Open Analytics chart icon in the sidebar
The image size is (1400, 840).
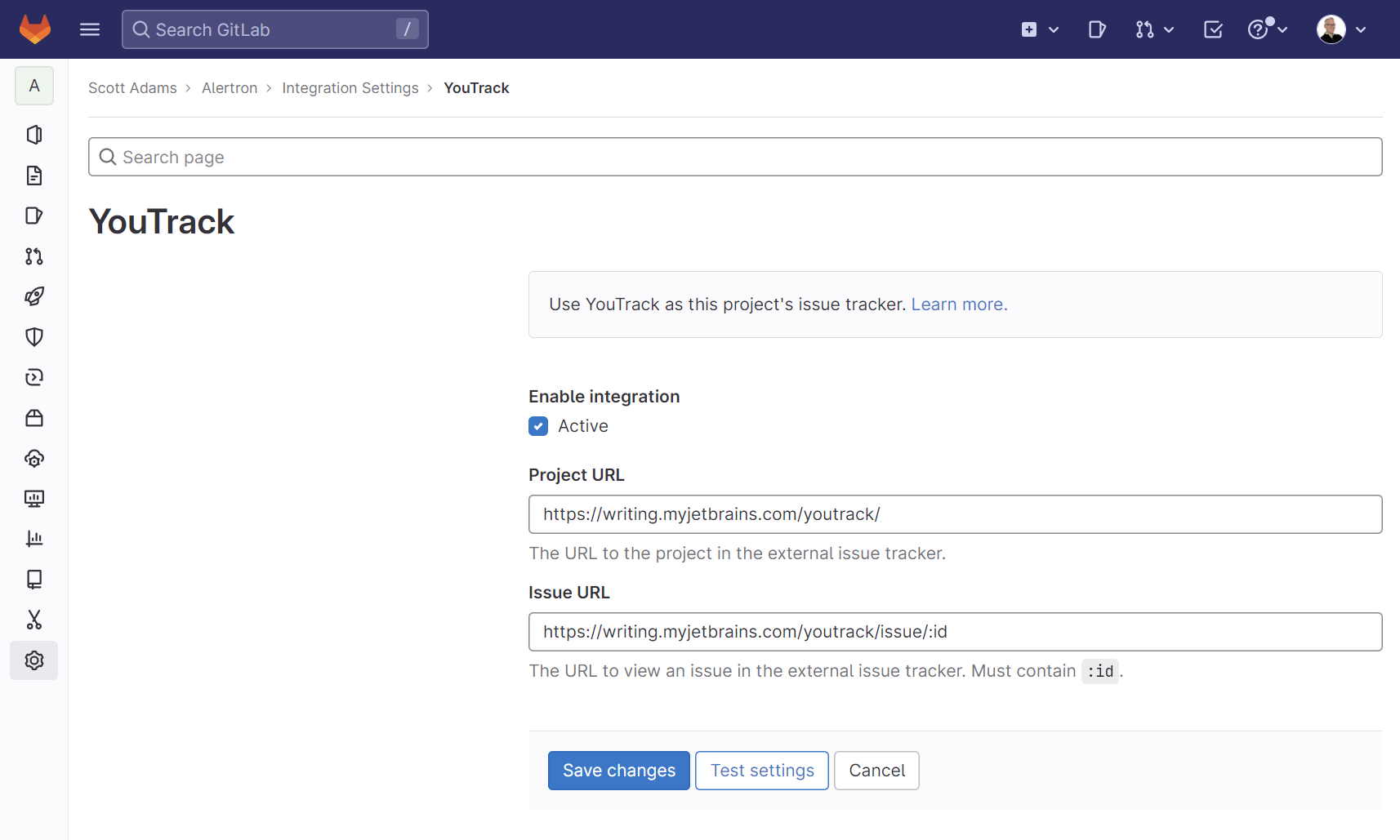pos(34,539)
